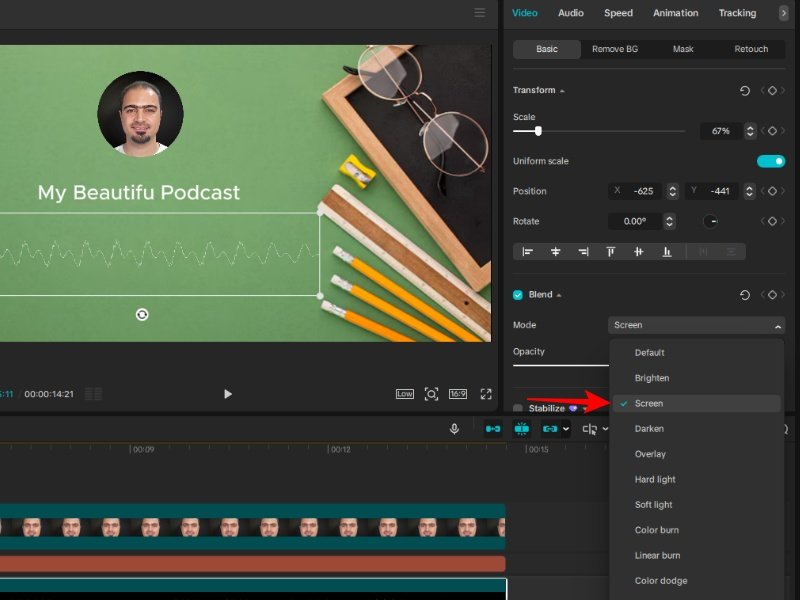This screenshot has height=600, width=800.
Task: Click the align top icon
Action: pos(610,252)
